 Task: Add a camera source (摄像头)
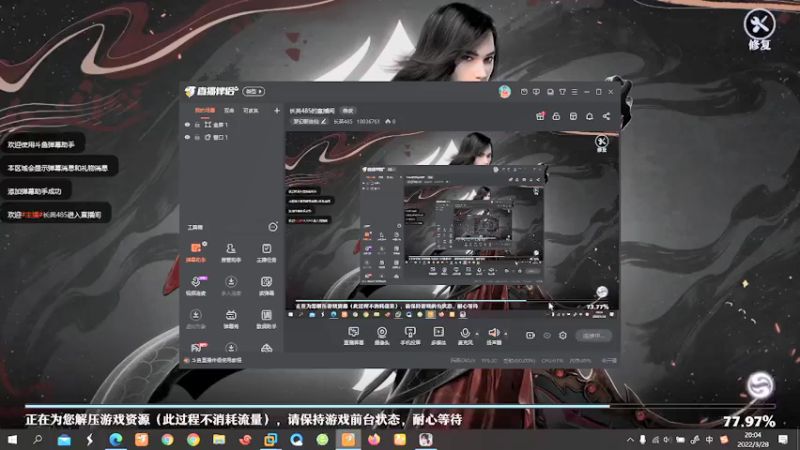point(382,336)
